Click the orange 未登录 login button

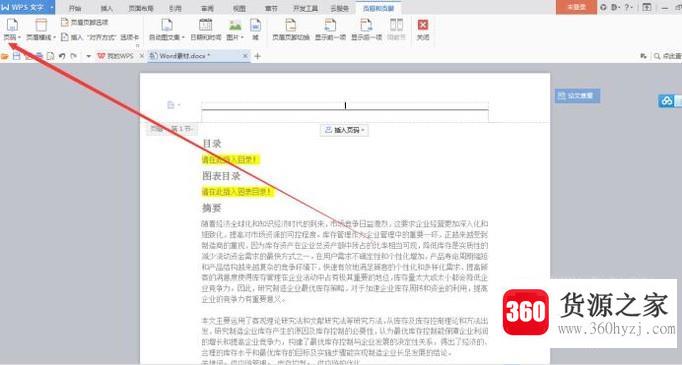(x=576, y=7)
